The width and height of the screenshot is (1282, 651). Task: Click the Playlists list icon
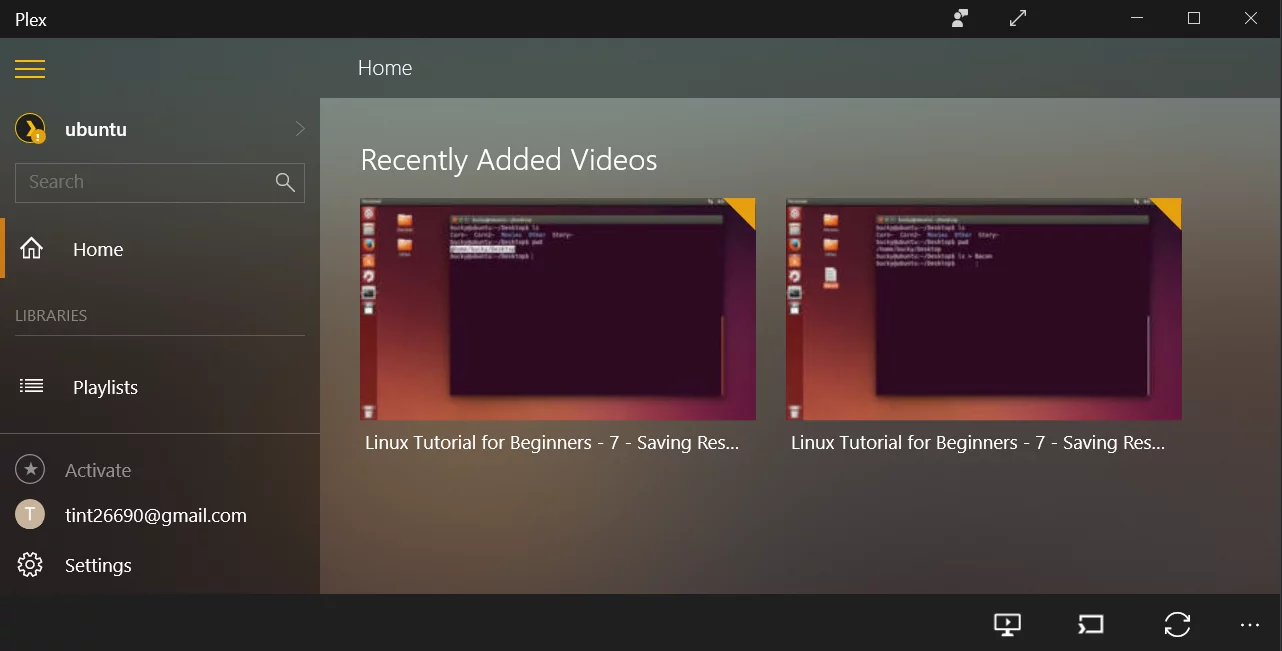31,386
